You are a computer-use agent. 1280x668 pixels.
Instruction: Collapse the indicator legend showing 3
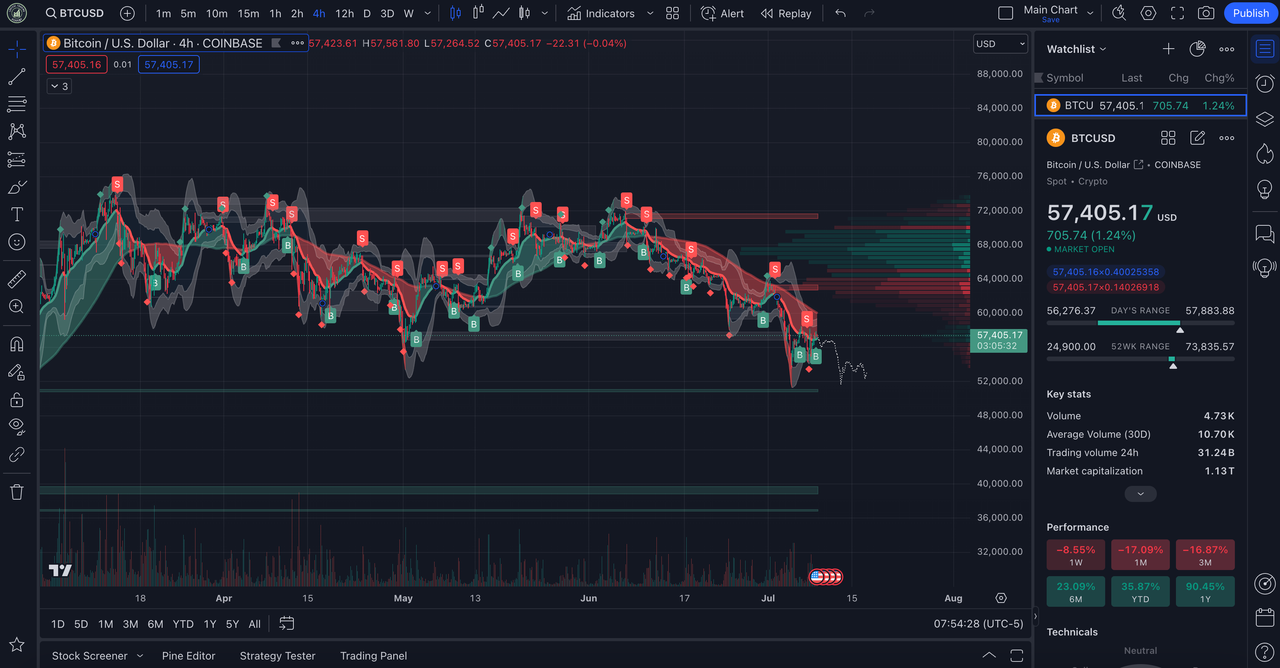(59, 86)
